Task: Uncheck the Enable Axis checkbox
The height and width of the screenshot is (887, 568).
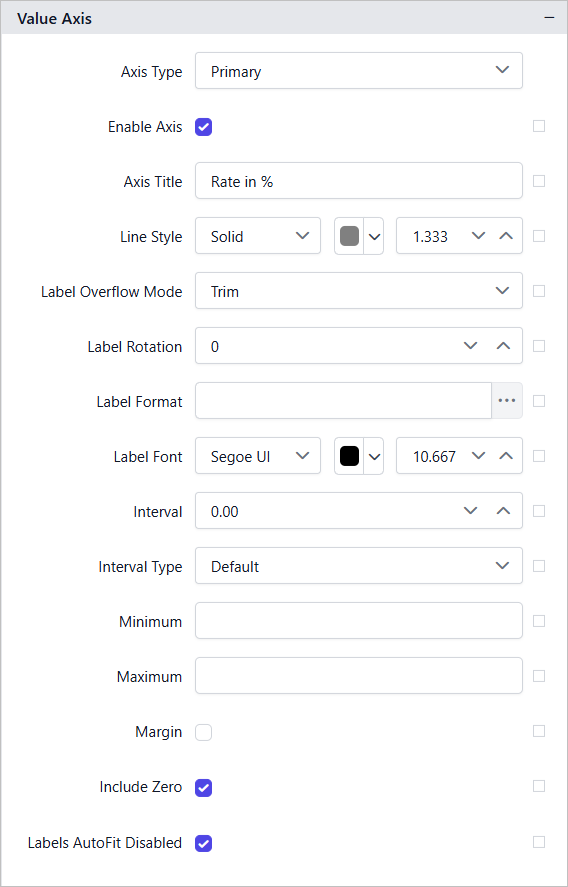Action: [x=204, y=127]
